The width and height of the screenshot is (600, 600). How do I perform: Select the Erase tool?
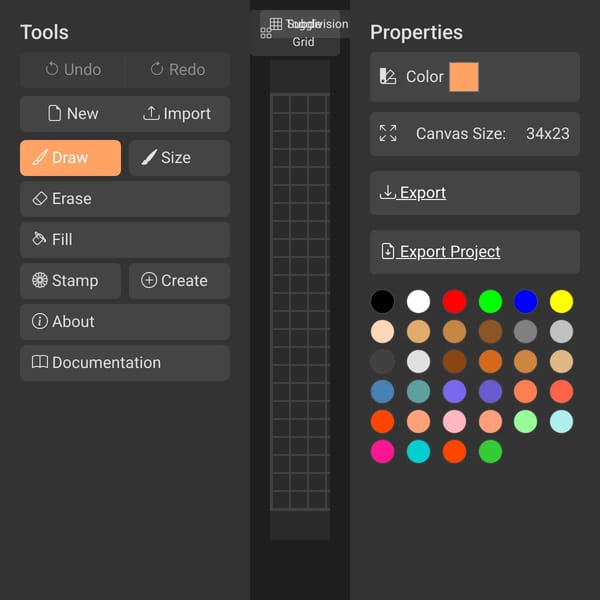pyautogui.click(x=125, y=199)
